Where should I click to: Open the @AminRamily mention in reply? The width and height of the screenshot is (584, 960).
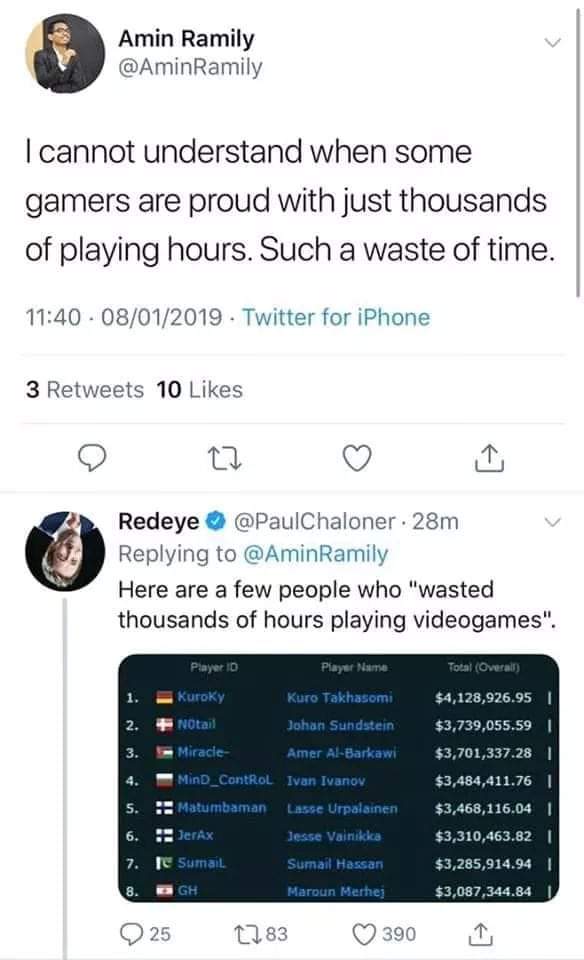(316, 554)
